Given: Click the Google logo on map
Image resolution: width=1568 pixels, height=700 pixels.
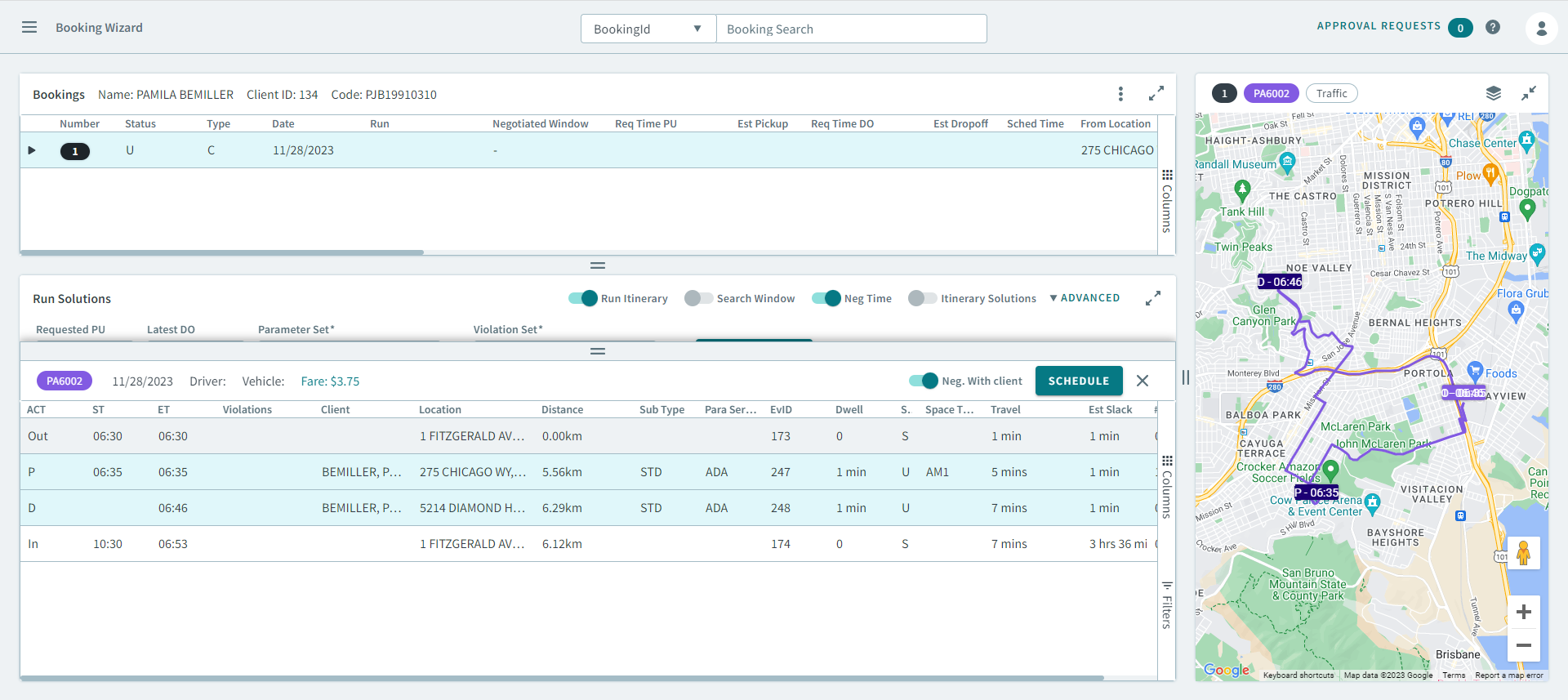Looking at the screenshot, I should (1227, 671).
